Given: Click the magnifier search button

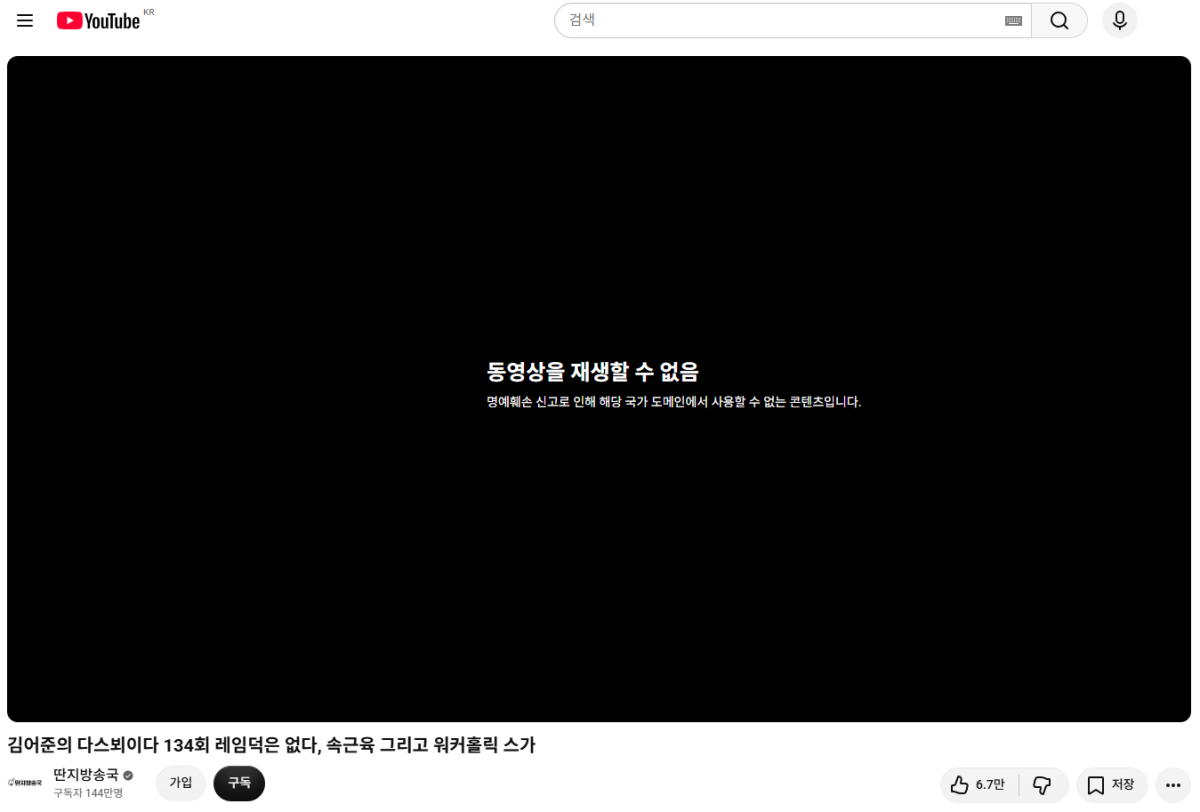Looking at the screenshot, I should [1059, 20].
